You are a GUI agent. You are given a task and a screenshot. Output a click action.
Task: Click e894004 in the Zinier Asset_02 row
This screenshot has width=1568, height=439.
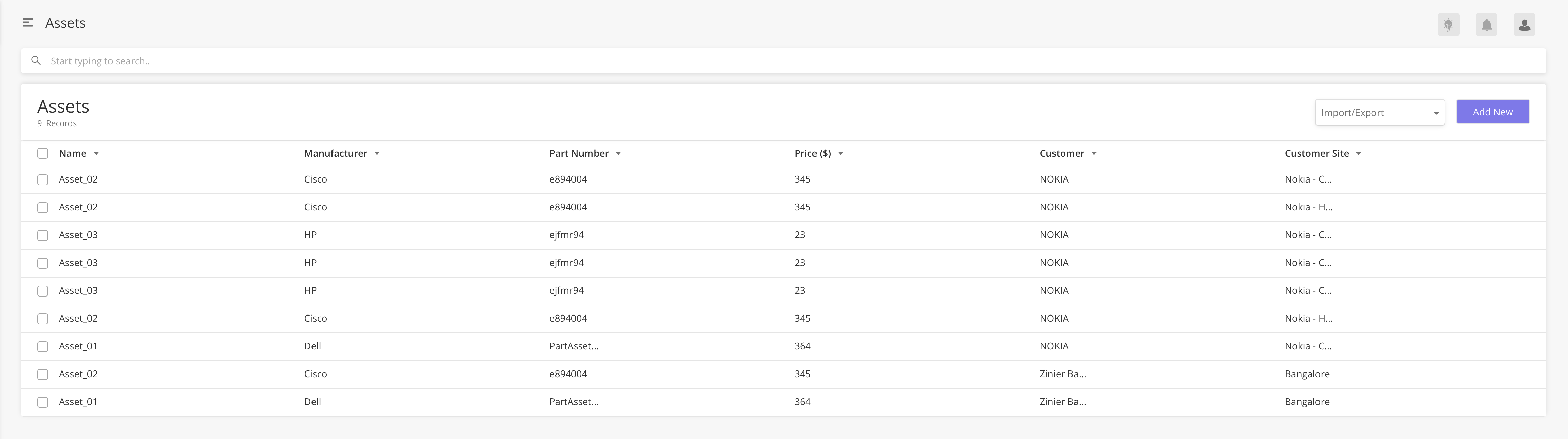(x=568, y=374)
